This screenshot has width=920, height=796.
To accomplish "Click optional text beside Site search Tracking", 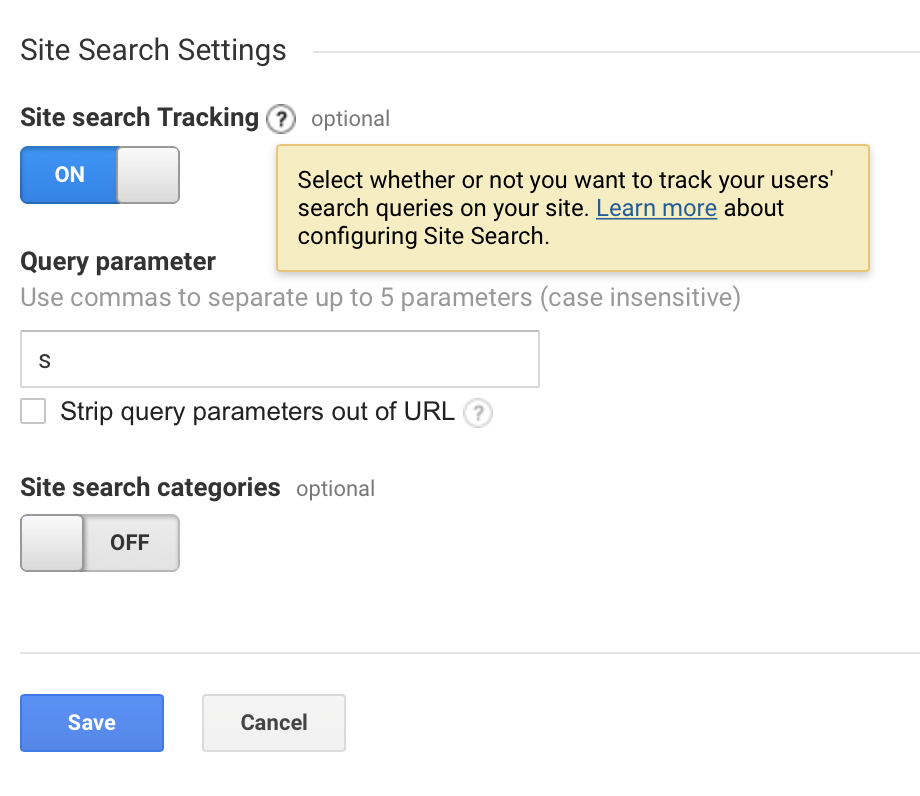I will click(350, 119).
